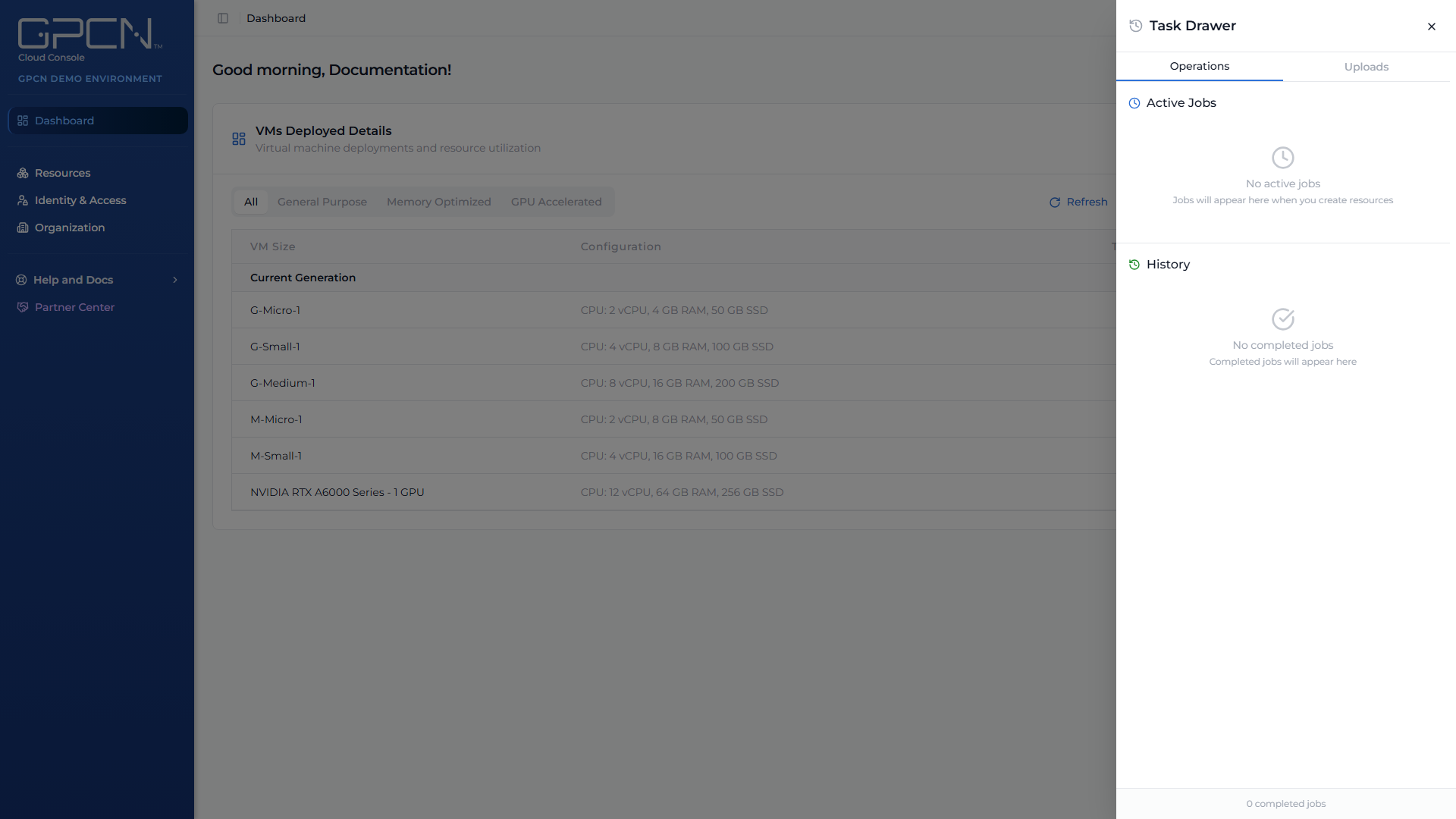Viewport: 1456px width, 819px height.
Task: Filter by GPU Accelerated VMs
Action: 557,202
